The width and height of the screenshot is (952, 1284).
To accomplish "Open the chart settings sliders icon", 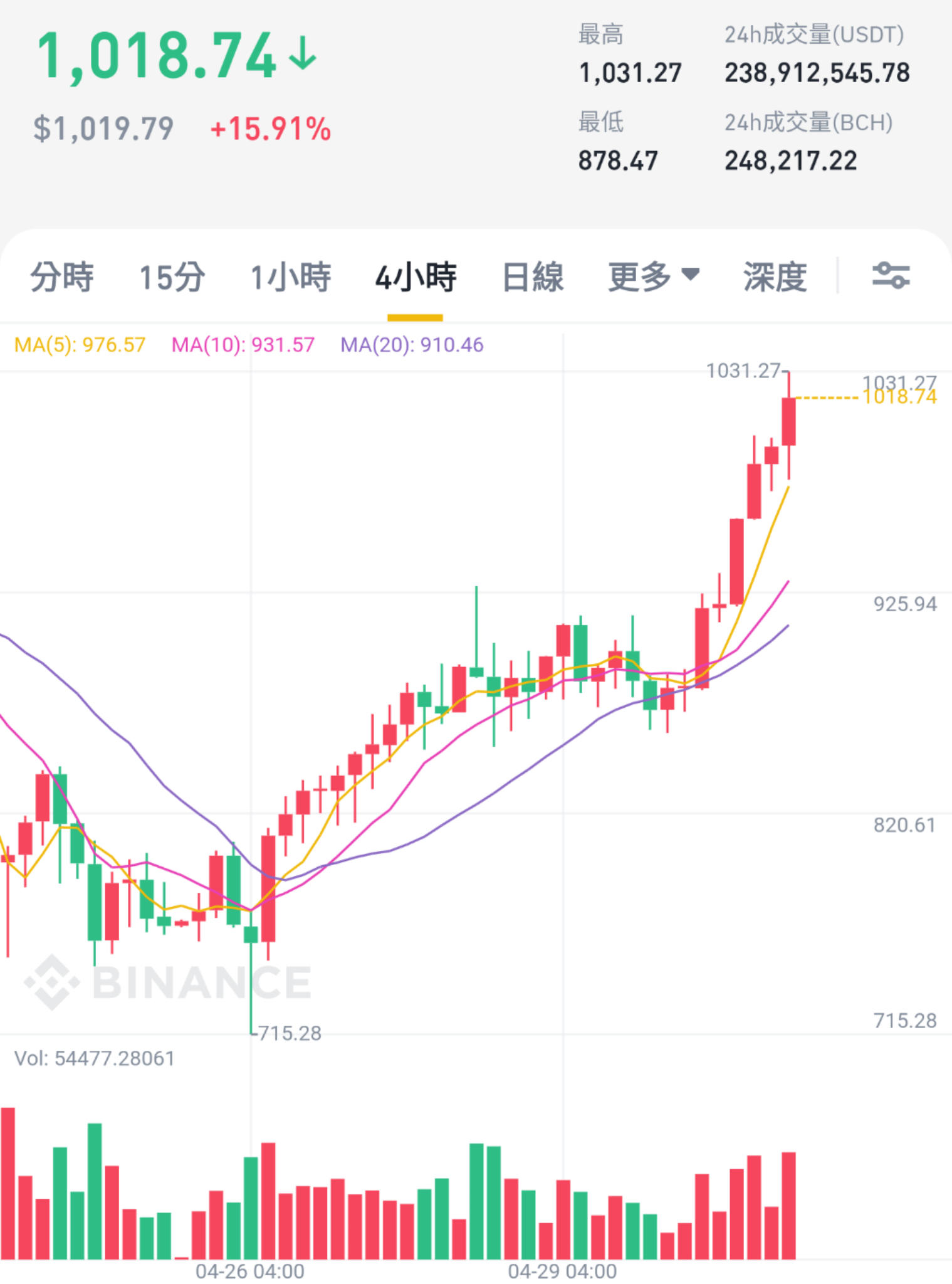I will (891, 276).
